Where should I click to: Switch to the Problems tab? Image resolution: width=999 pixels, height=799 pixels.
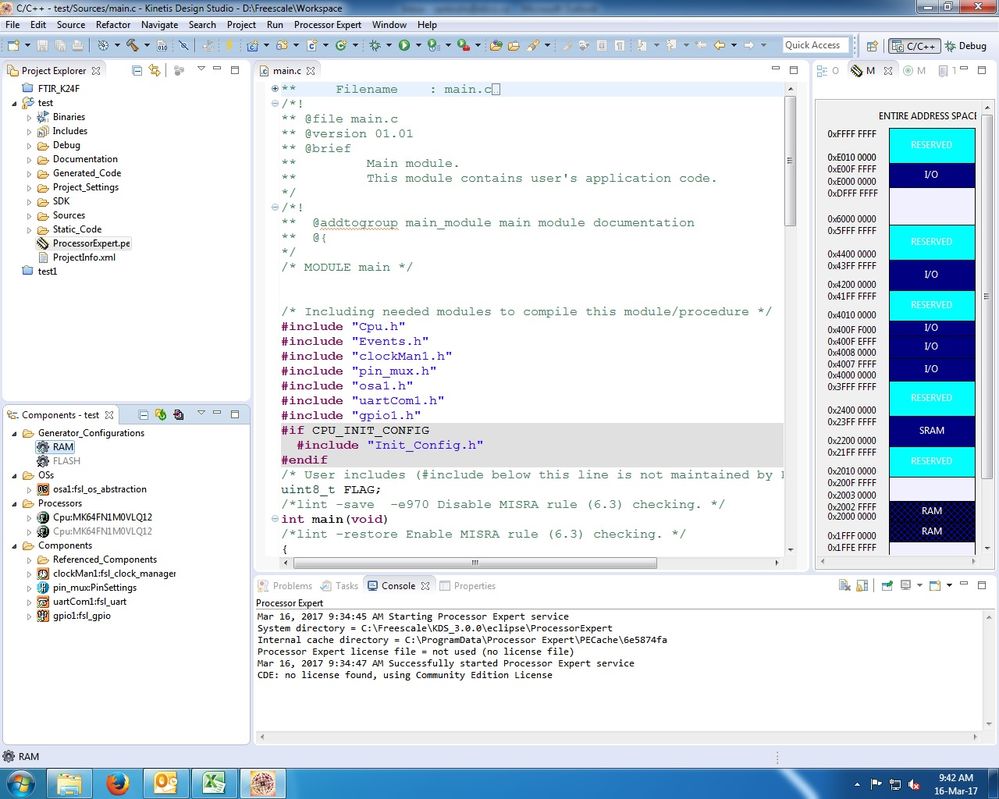(285, 586)
